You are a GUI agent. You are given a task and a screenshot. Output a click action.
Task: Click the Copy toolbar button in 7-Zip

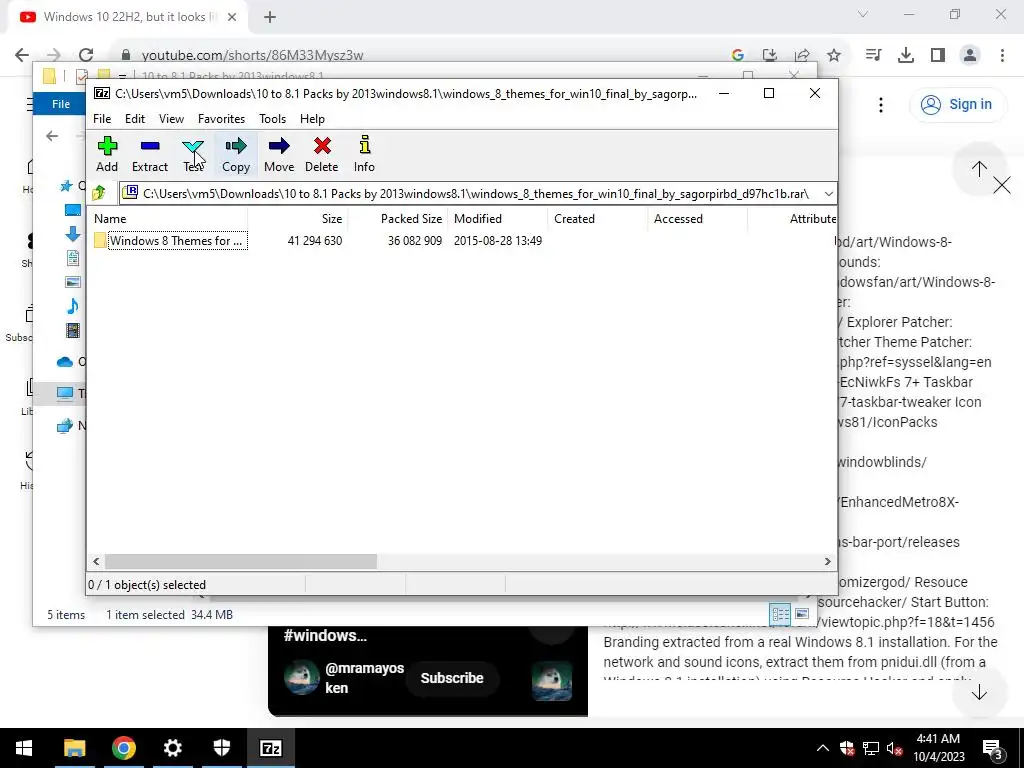point(236,155)
